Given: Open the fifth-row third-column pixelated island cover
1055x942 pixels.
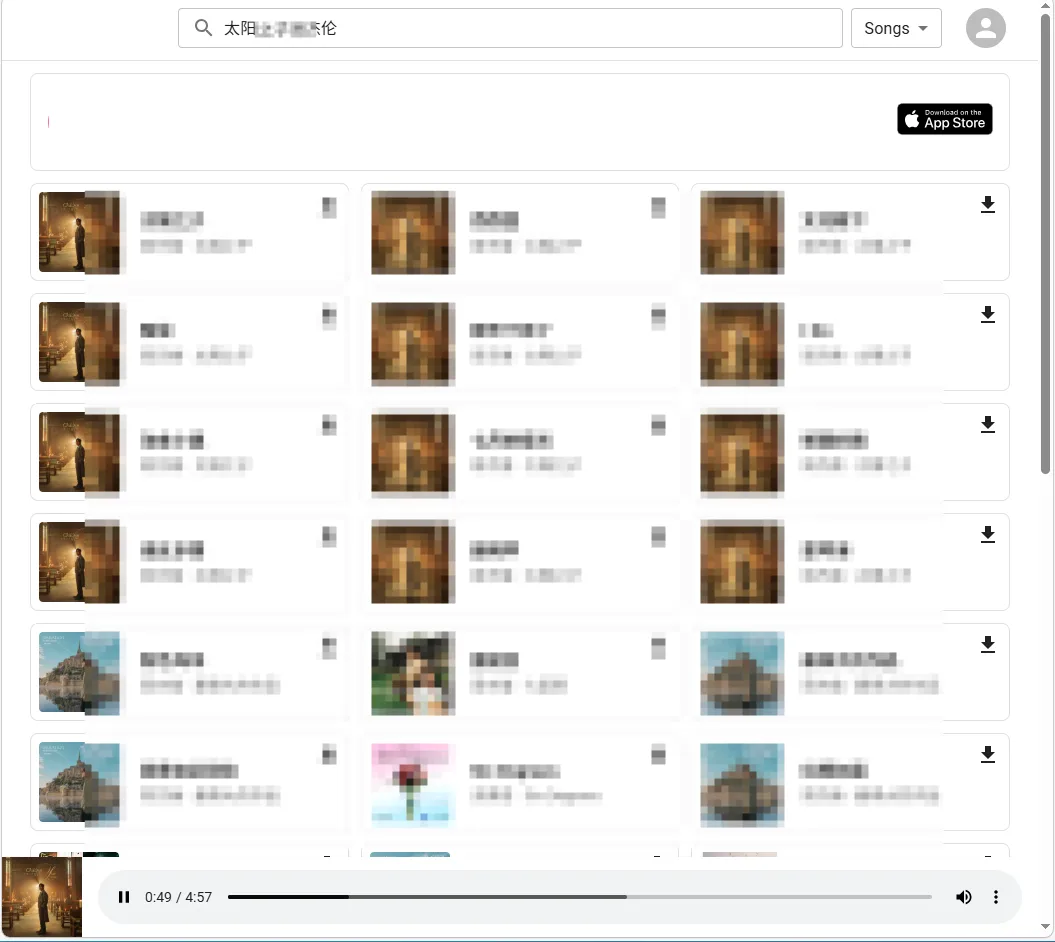Looking at the screenshot, I should pyautogui.click(x=742, y=673).
